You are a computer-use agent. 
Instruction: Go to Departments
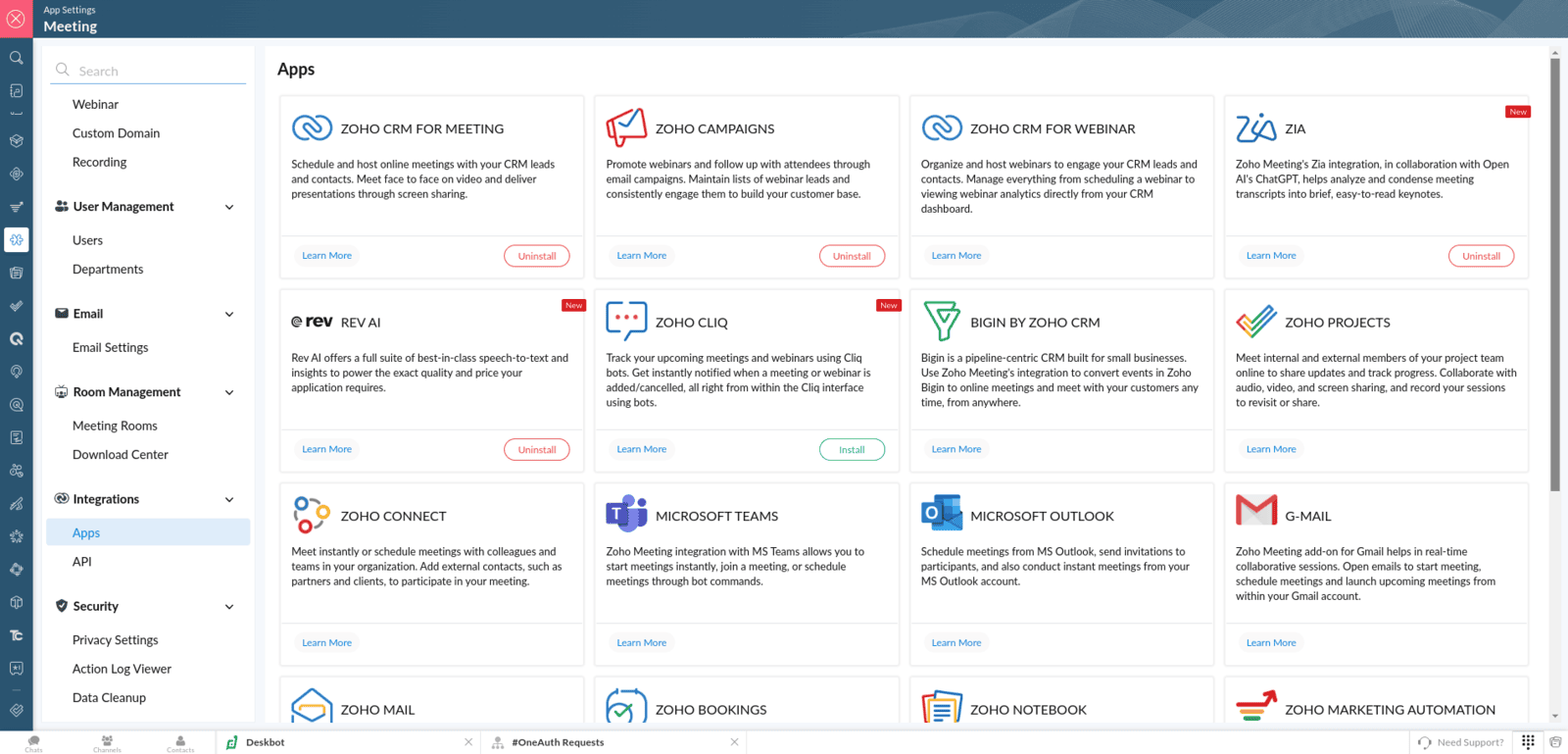point(108,269)
